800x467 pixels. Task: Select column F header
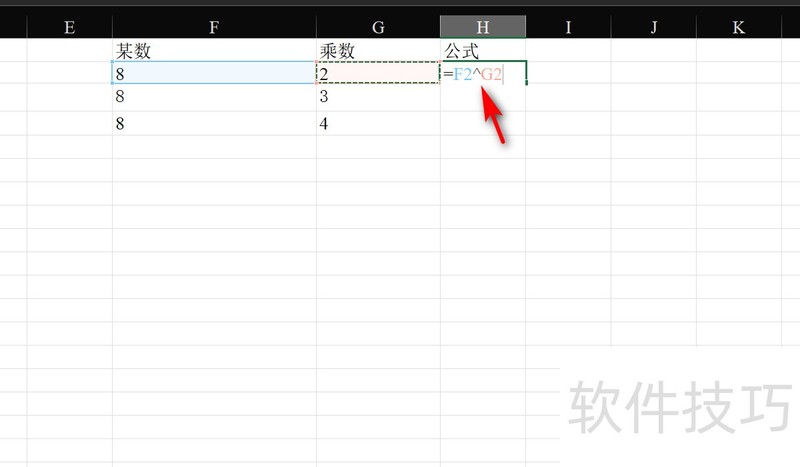click(x=214, y=27)
